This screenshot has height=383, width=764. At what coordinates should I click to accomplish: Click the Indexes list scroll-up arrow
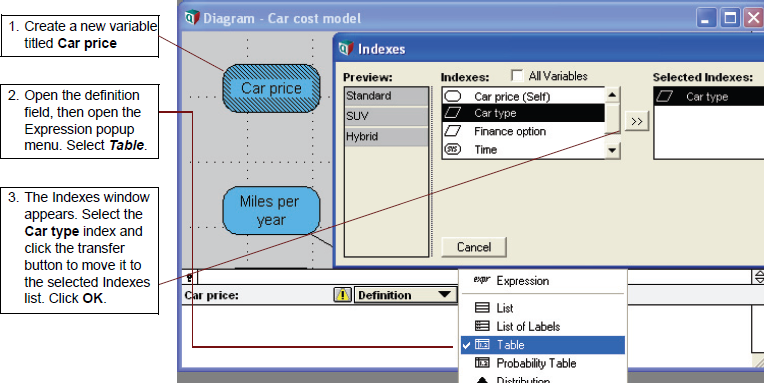point(612,95)
